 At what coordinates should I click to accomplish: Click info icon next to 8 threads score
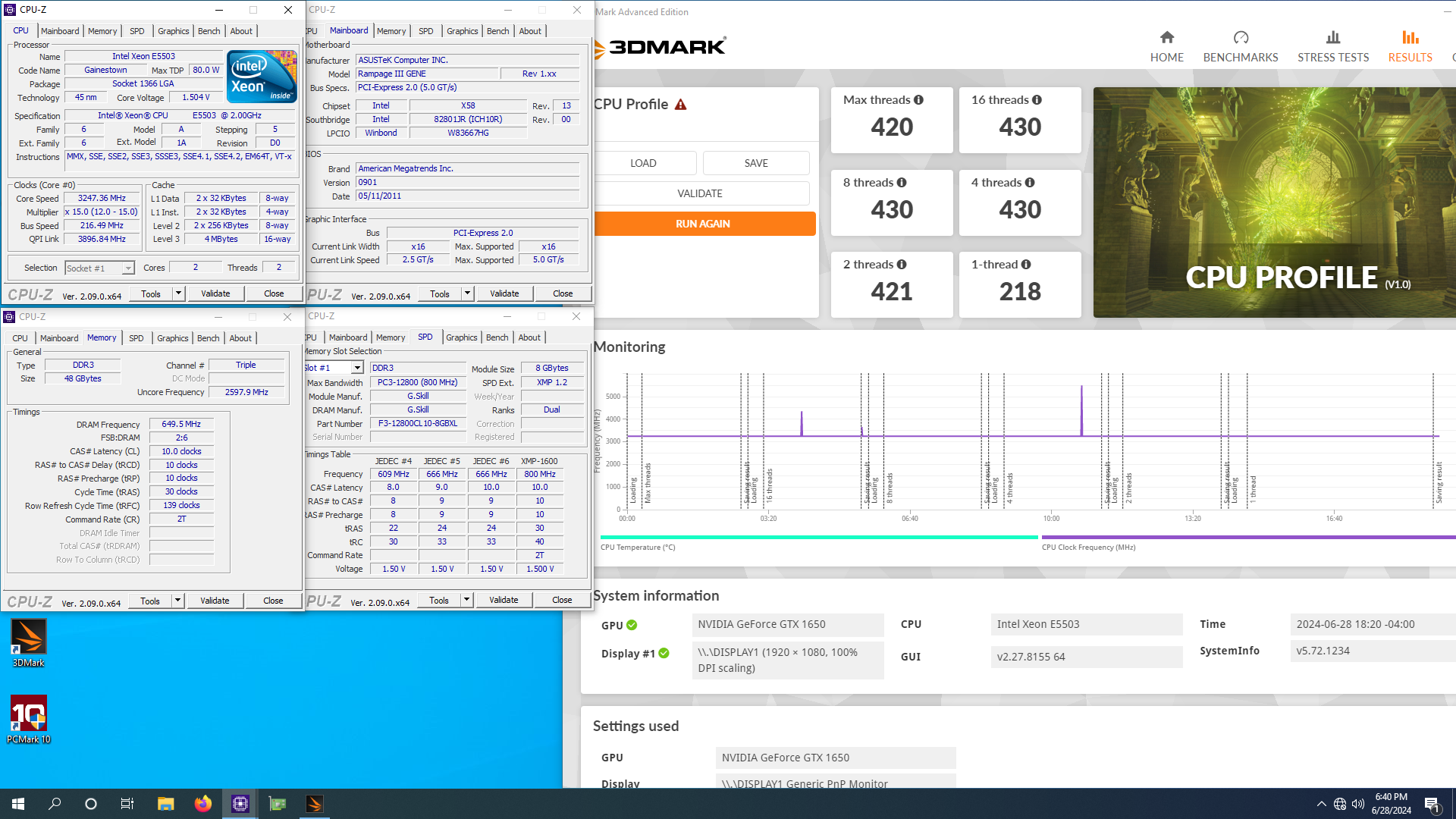click(902, 183)
